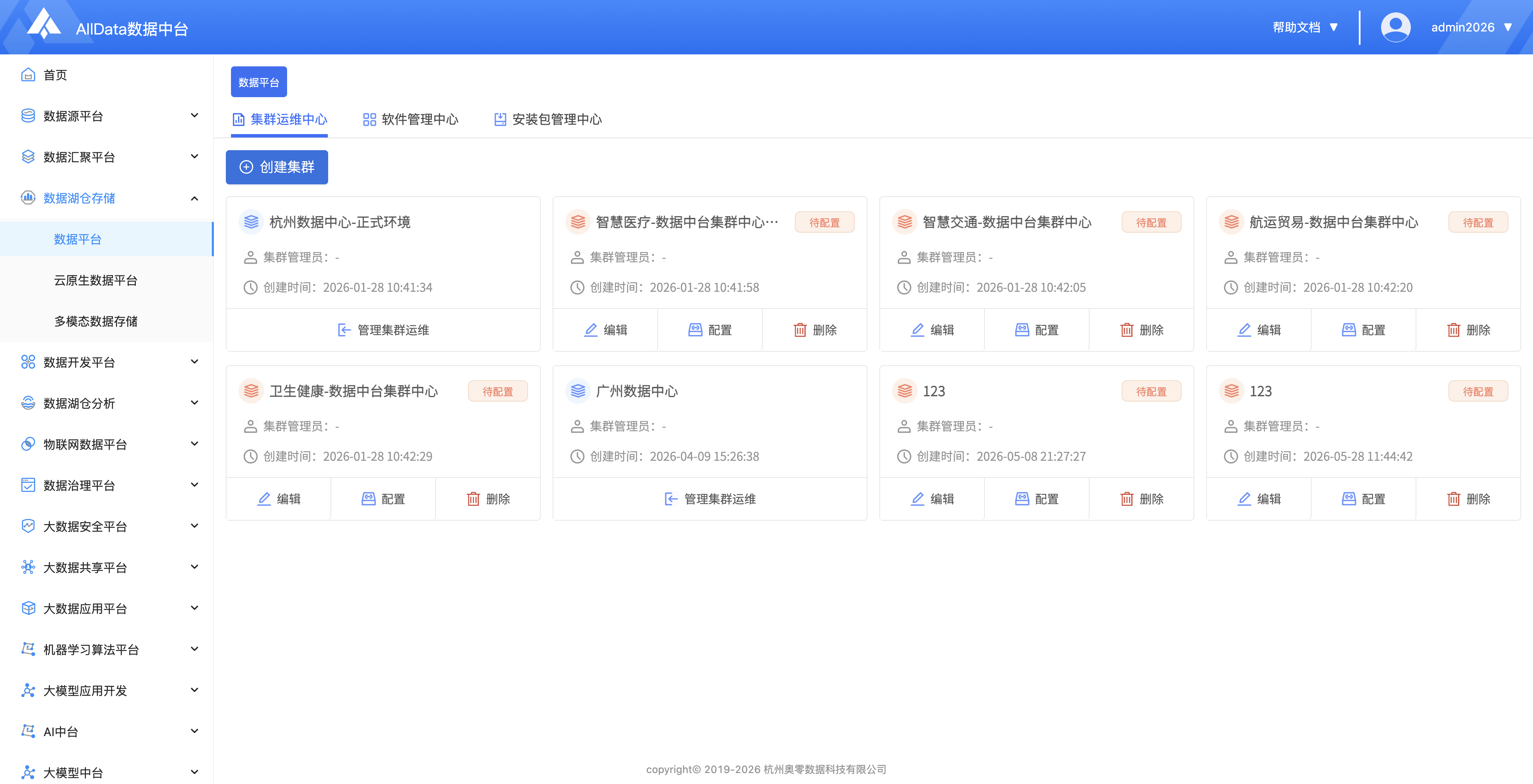Click the 机器学习算法平台 sidebar icon

pyautogui.click(x=28, y=650)
